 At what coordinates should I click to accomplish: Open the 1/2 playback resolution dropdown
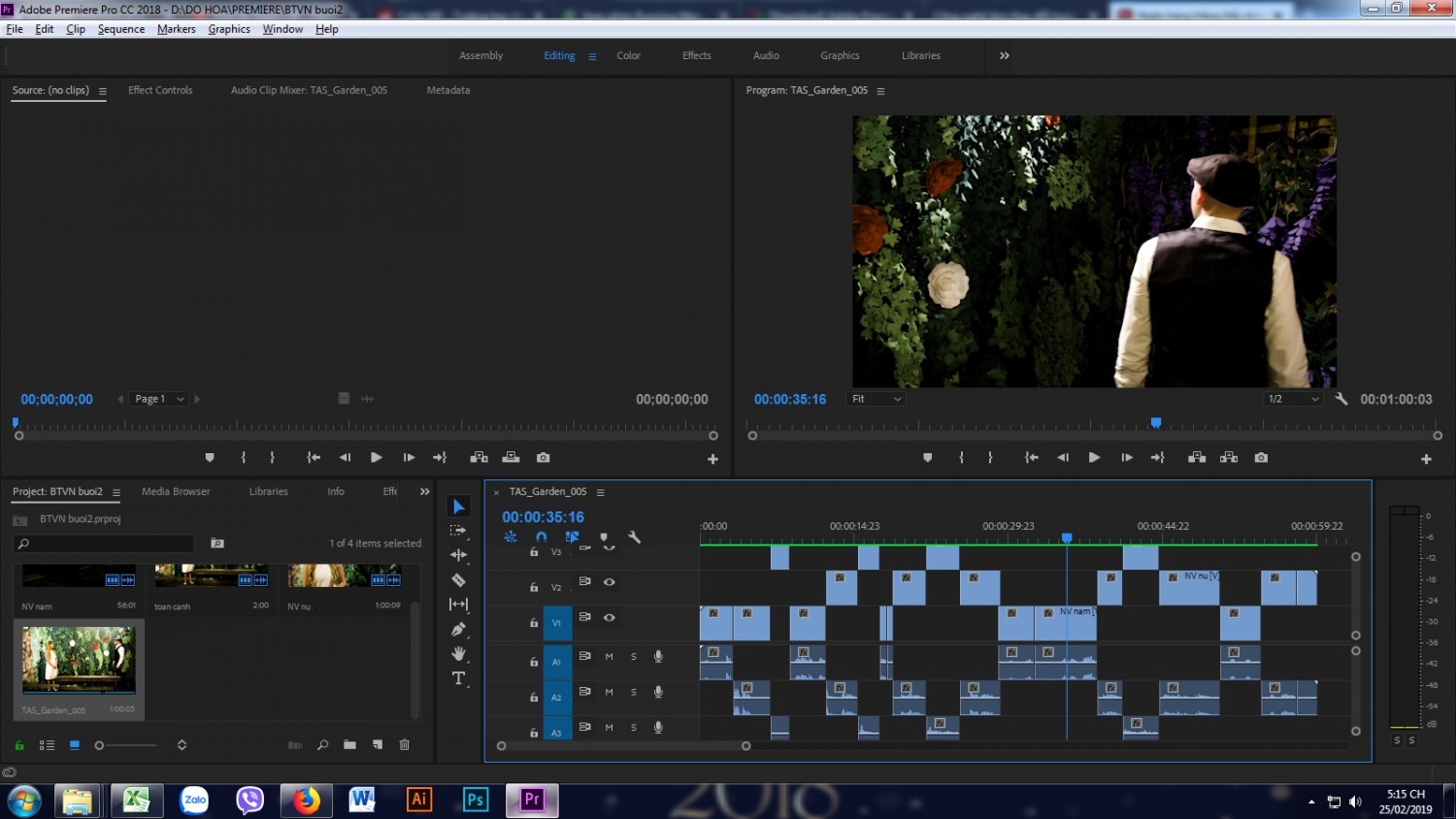click(1294, 399)
